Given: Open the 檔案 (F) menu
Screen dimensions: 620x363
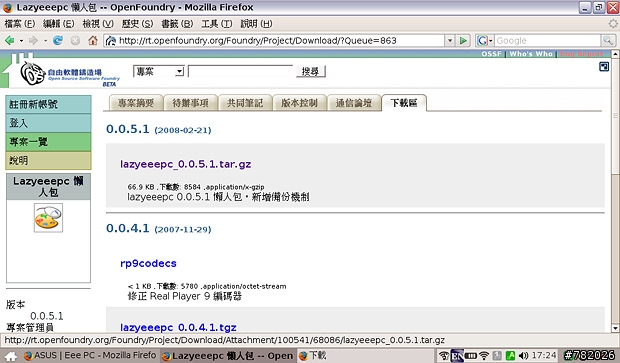Looking at the screenshot, I should pos(19,24).
